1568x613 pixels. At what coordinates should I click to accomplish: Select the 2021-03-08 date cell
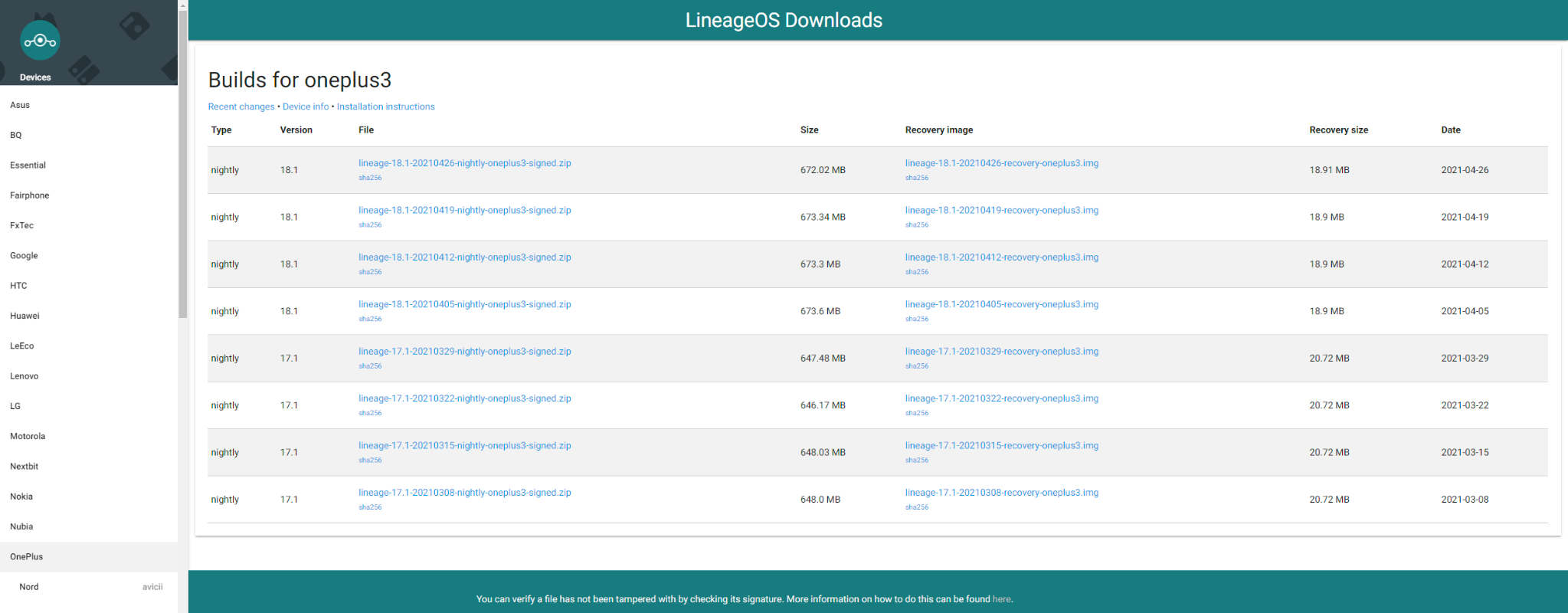click(x=1465, y=500)
